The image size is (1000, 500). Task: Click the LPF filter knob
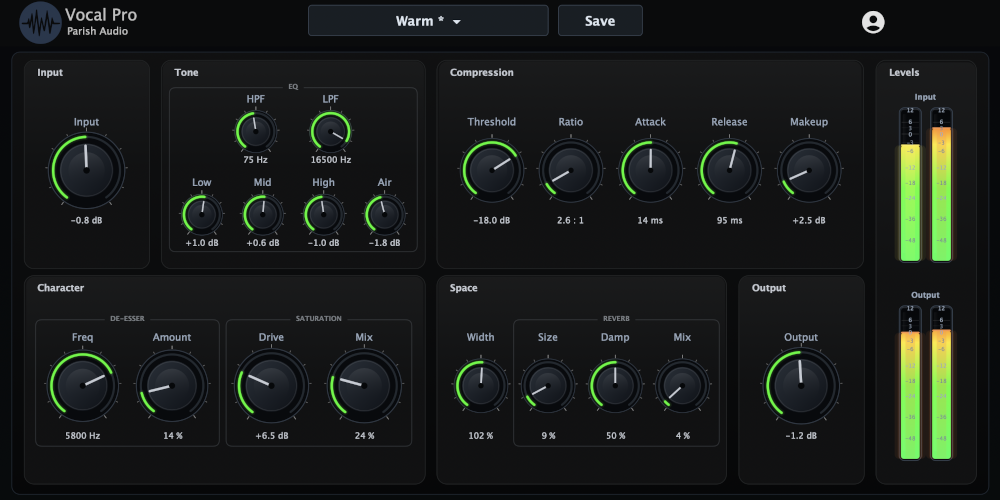point(330,131)
